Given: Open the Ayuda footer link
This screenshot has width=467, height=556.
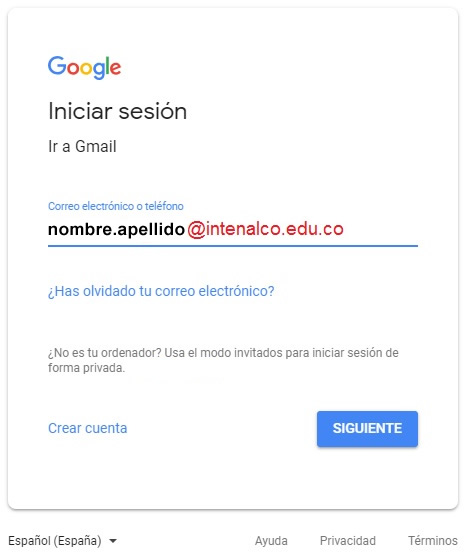Looking at the screenshot, I should click(x=271, y=541).
